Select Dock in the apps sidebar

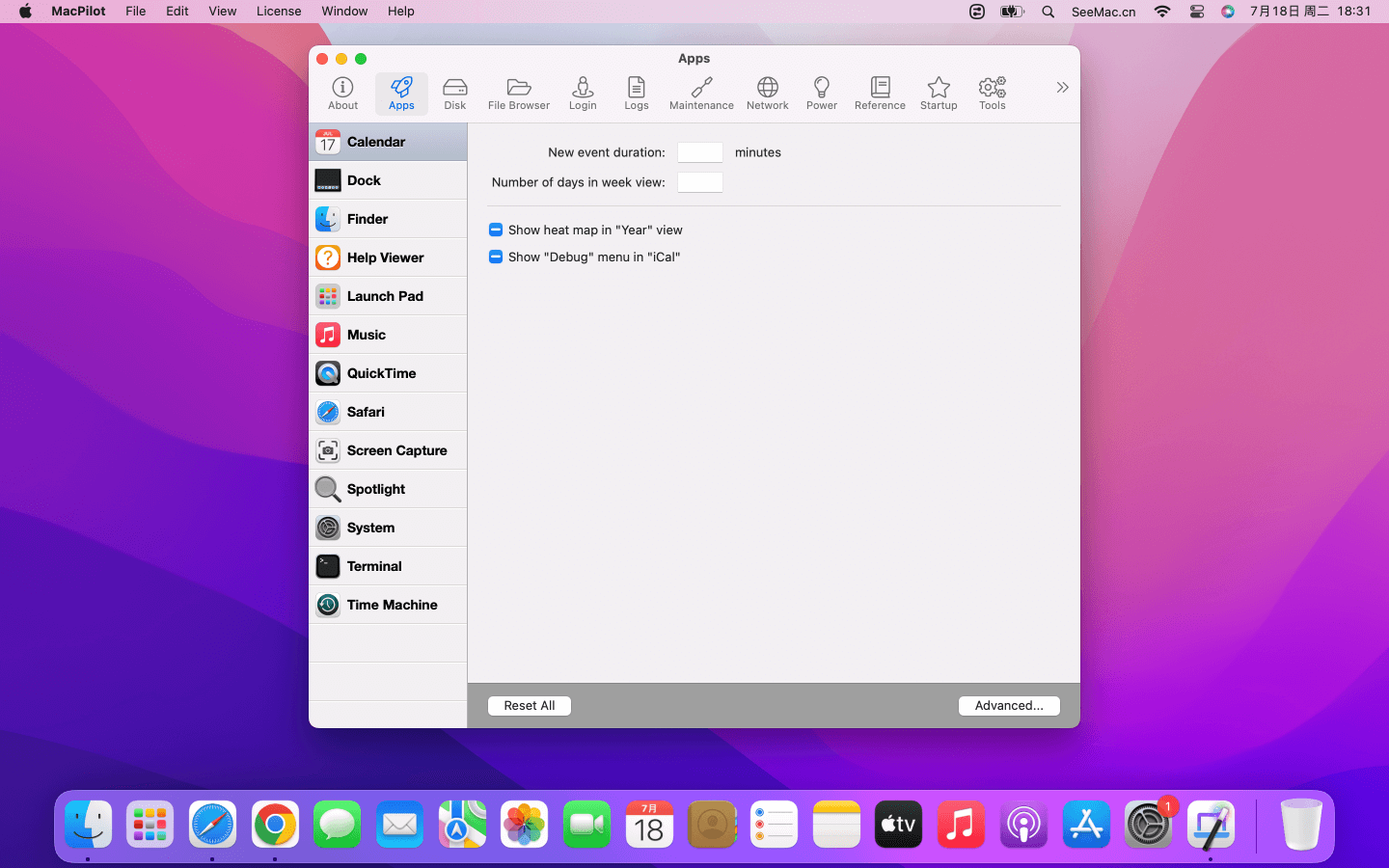coord(388,180)
